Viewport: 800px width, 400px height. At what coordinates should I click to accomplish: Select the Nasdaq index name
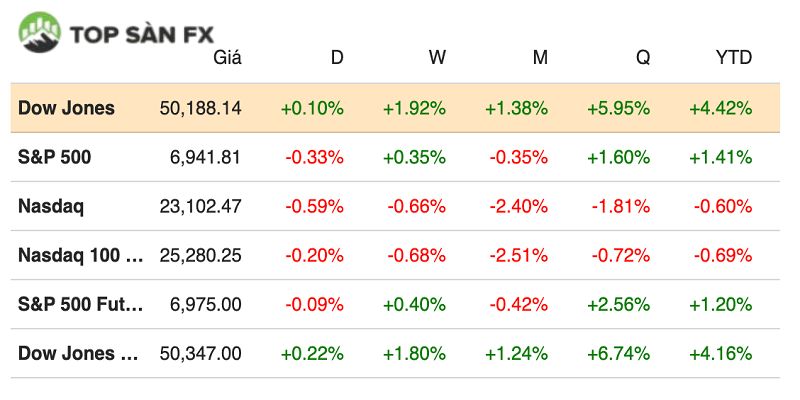tap(50, 207)
